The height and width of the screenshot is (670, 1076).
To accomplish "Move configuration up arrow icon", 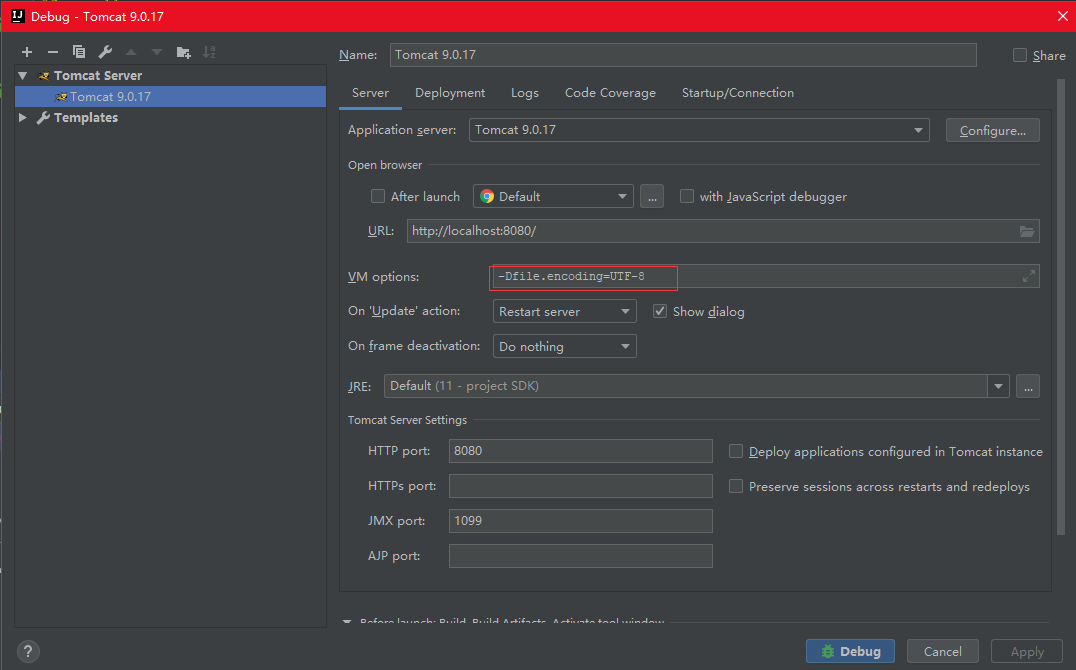I will point(131,52).
